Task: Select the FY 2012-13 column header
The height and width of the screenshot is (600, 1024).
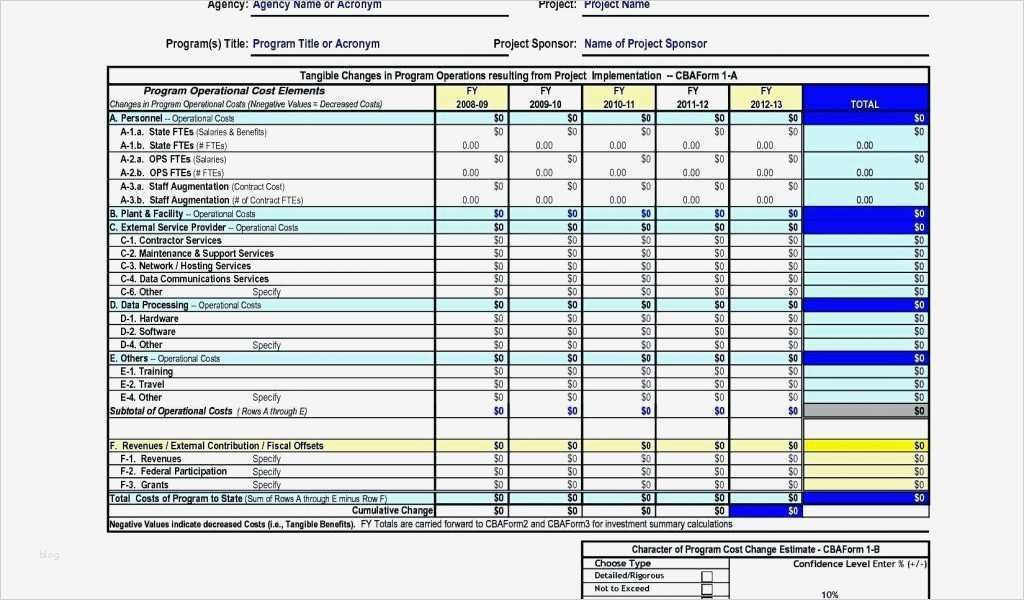Action: click(x=765, y=96)
